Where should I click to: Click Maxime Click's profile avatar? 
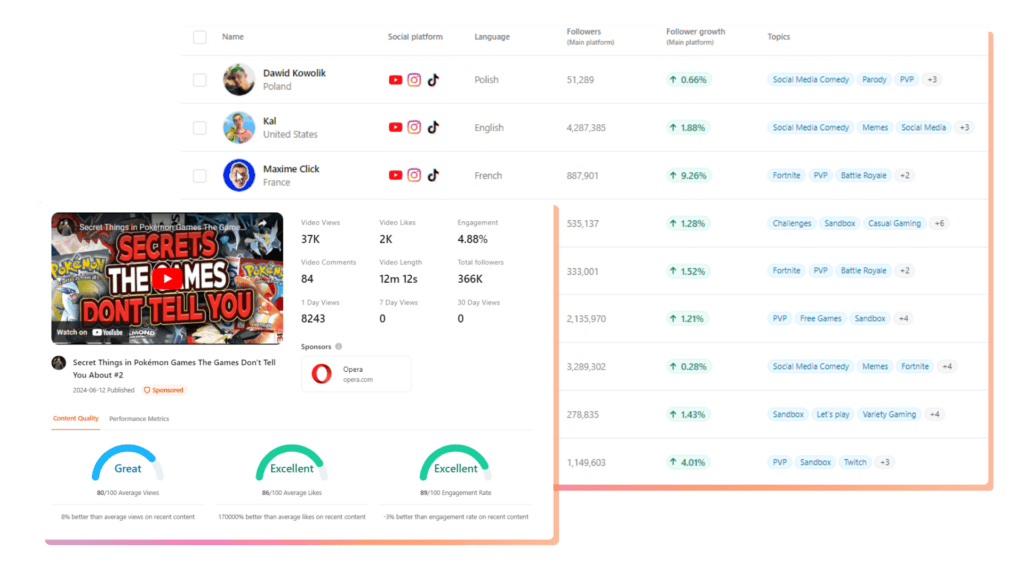(x=239, y=175)
